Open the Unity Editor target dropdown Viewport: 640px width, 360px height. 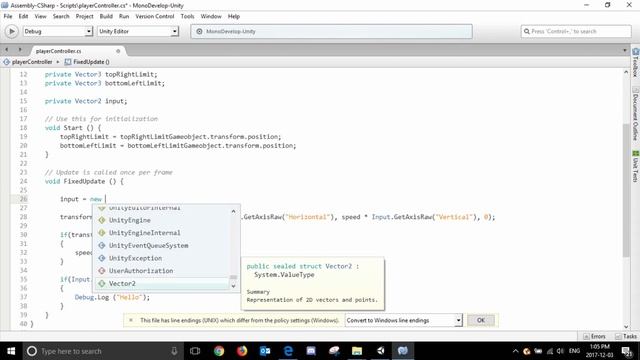click(138, 31)
